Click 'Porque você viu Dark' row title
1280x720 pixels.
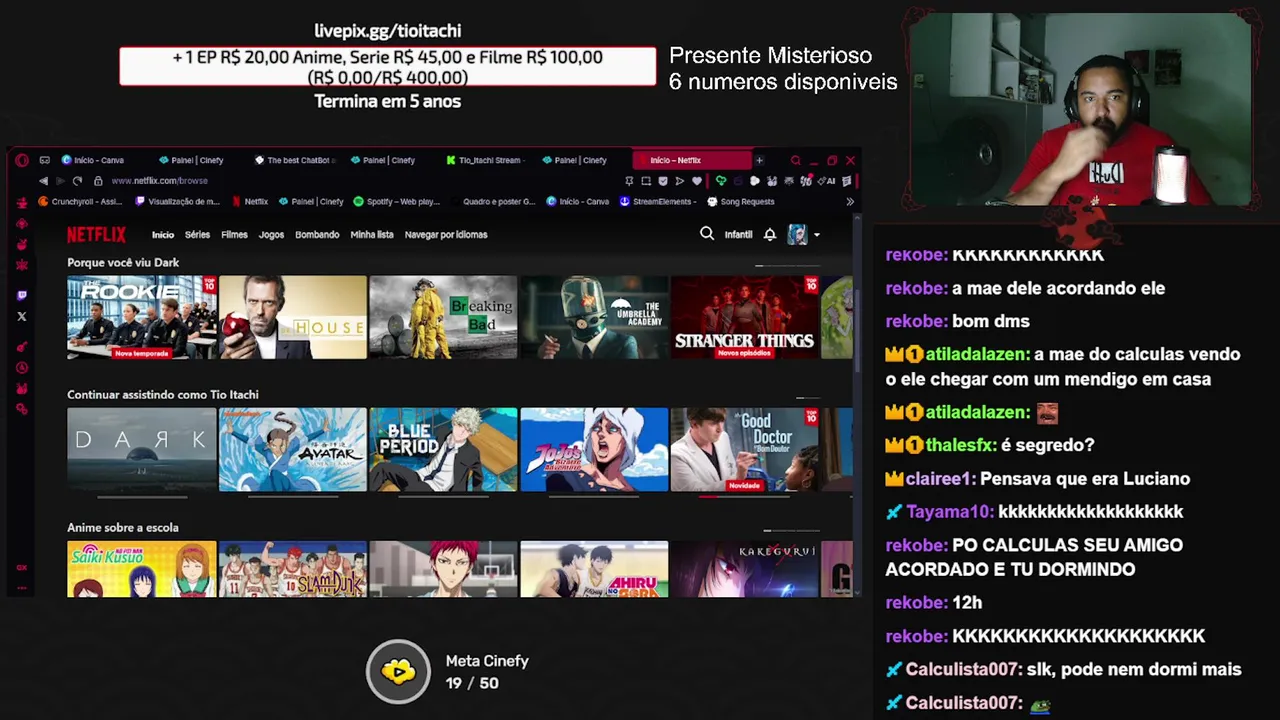pos(123,263)
